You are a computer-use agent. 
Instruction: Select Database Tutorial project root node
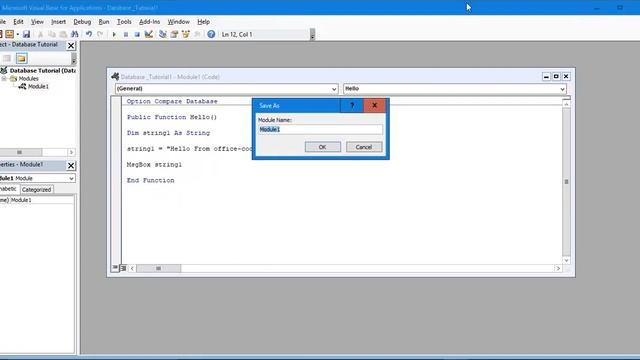[42, 71]
